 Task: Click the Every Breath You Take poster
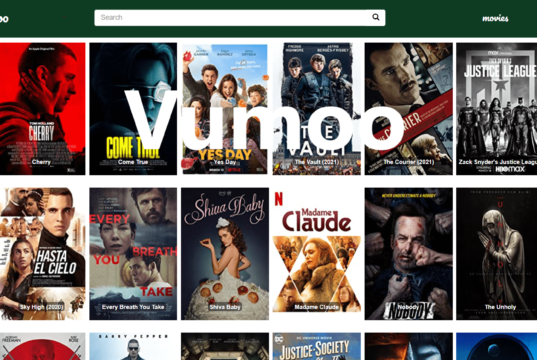click(x=133, y=254)
